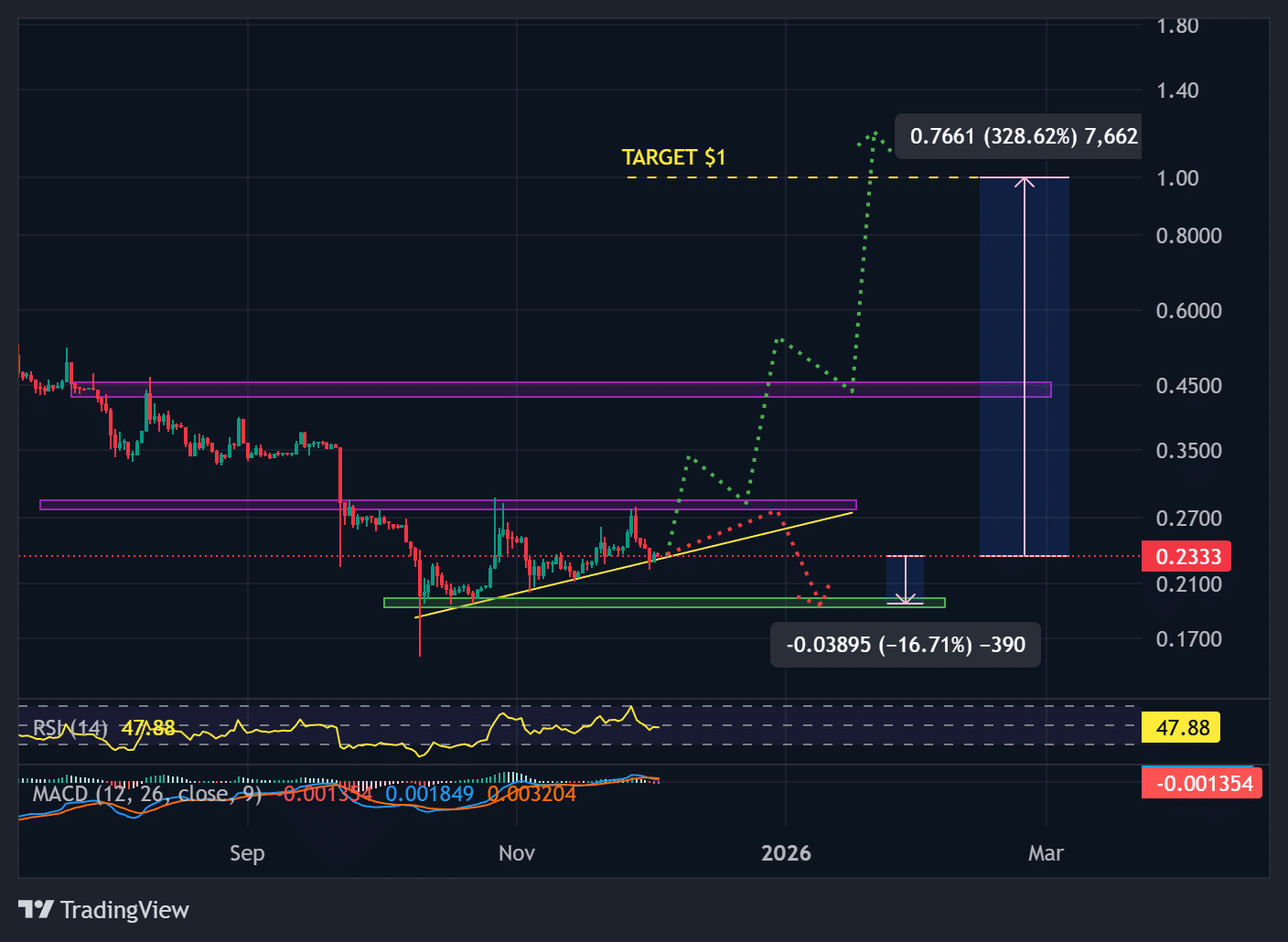Click the yellow 47.88 RSI value tag
The height and width of the screenshot is (942, 1288).
[1182, 728]
